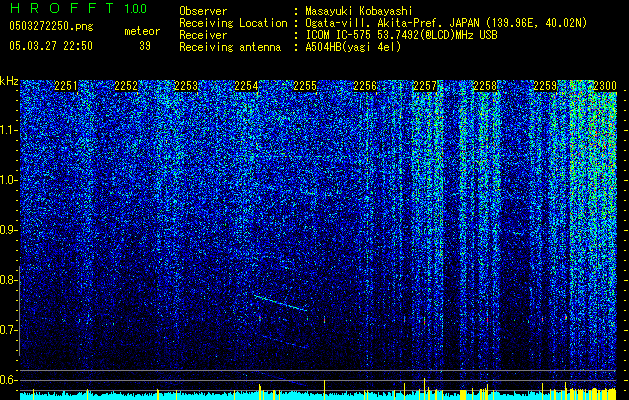Click the kHz axis unit label
This screenshot has width=629, height=400.
click(9, 81)
